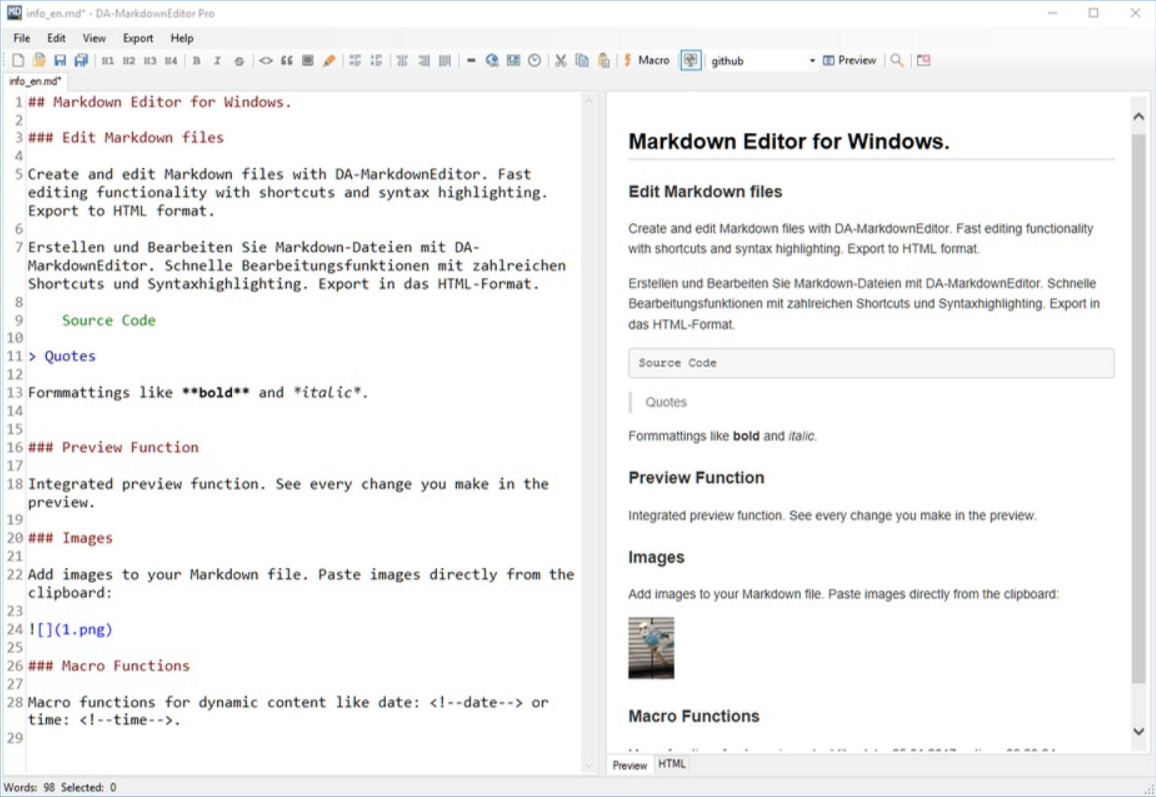Click the first indent/align icon left of separator
Image resolution: width=1156 pixels, height=797 pixels.
tap(403, 60)
